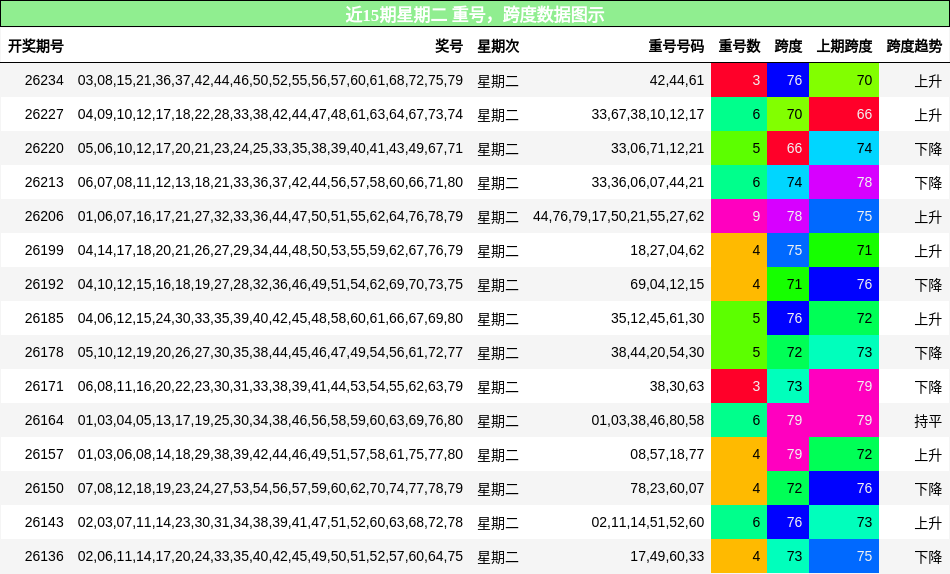This screenshot has height=574, width=950.
Task: Select the 奖号 column header
Action: (x=449, y=46)
